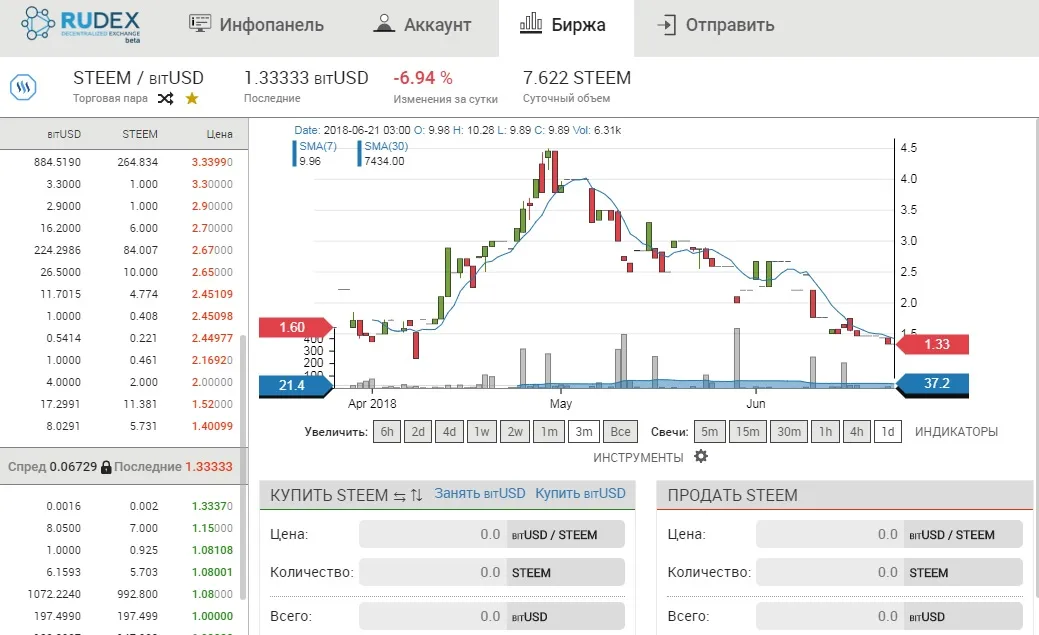Click the swap arrows next to КУПИТЬ STEEM
1039x635 pixels.
(x=399, y=495)
